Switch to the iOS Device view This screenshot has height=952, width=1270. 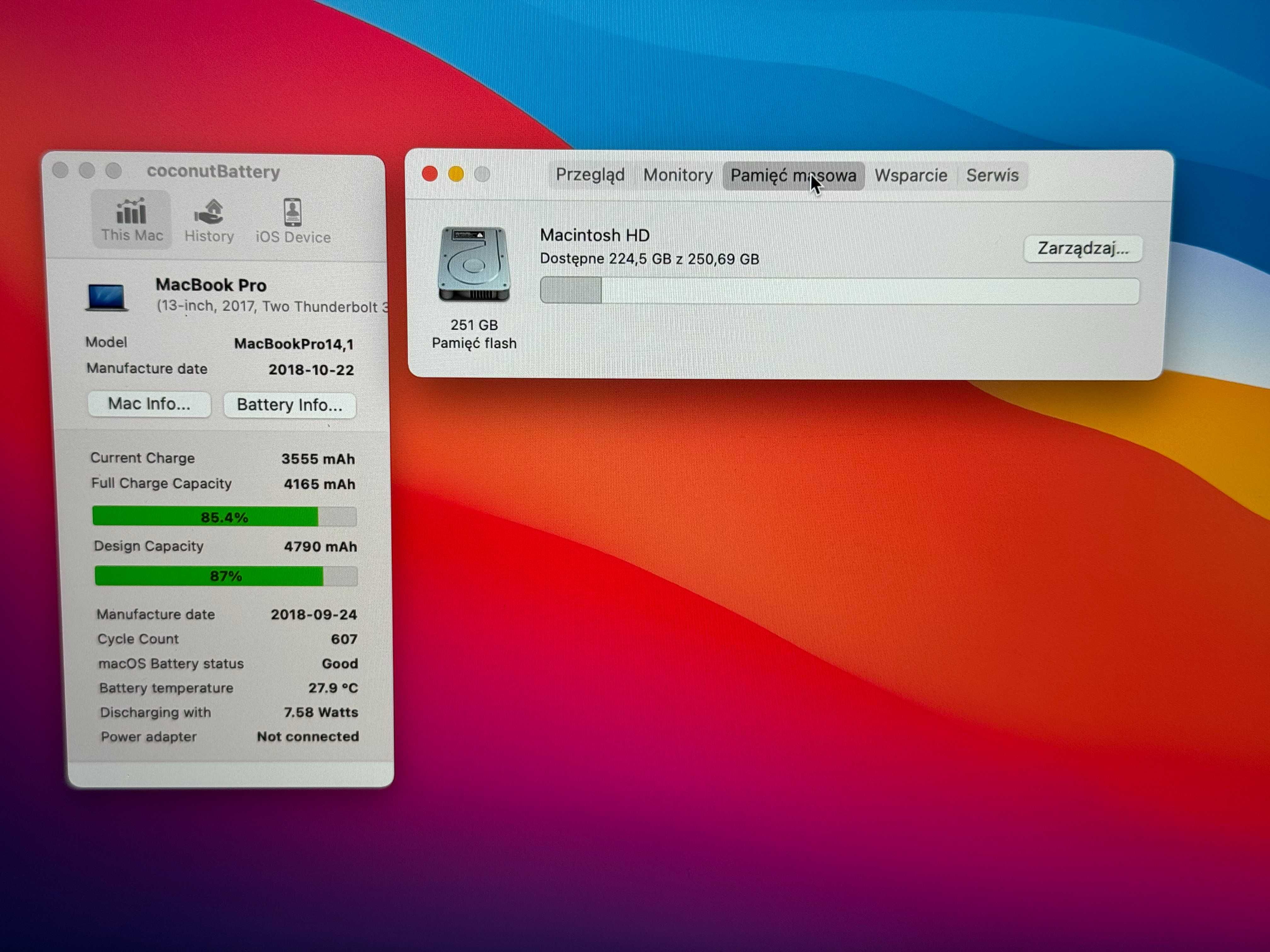[x=293, y=222]
